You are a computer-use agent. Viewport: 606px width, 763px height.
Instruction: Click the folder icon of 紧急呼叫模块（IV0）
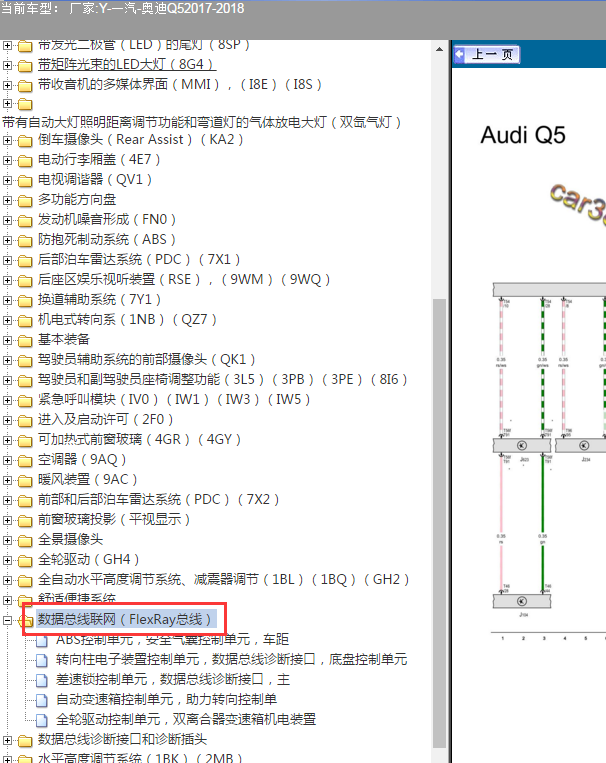25,400
